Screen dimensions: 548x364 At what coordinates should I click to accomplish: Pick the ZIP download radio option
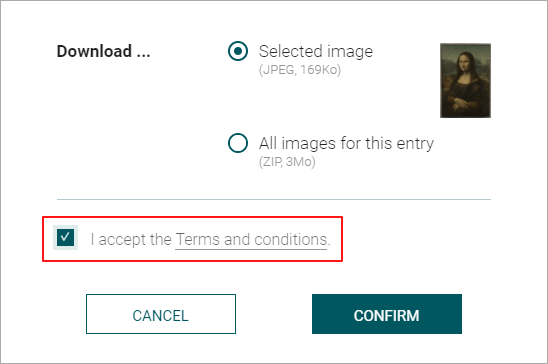pos(238,143)
